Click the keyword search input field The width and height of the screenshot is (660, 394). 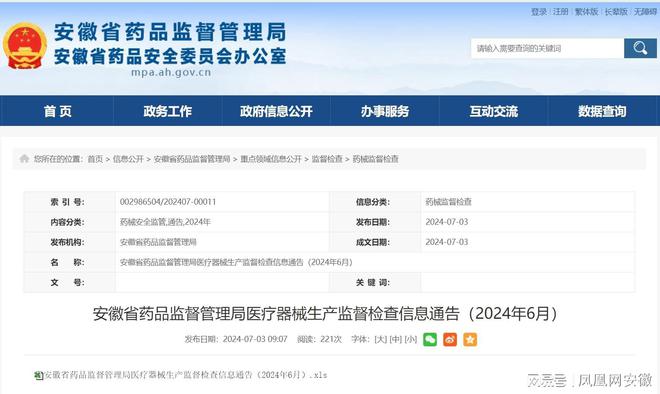548,48
